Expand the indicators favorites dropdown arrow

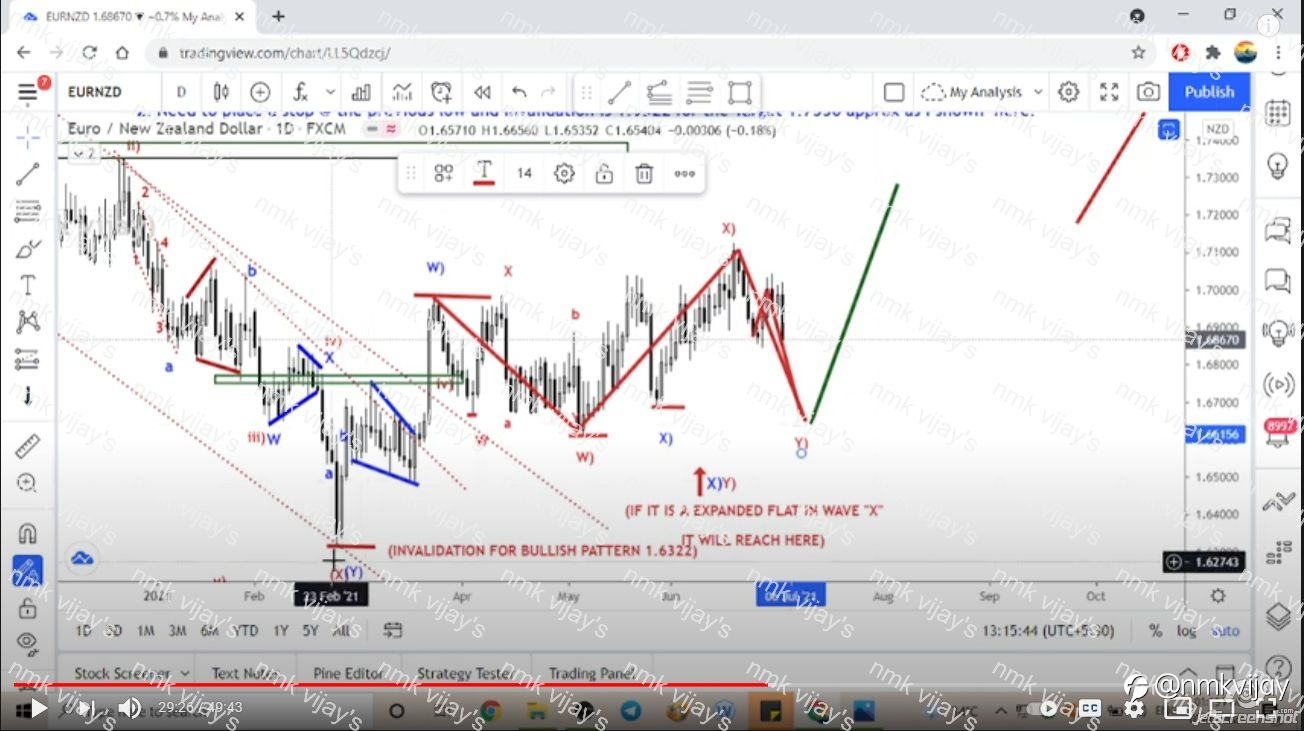pos(331,92)
